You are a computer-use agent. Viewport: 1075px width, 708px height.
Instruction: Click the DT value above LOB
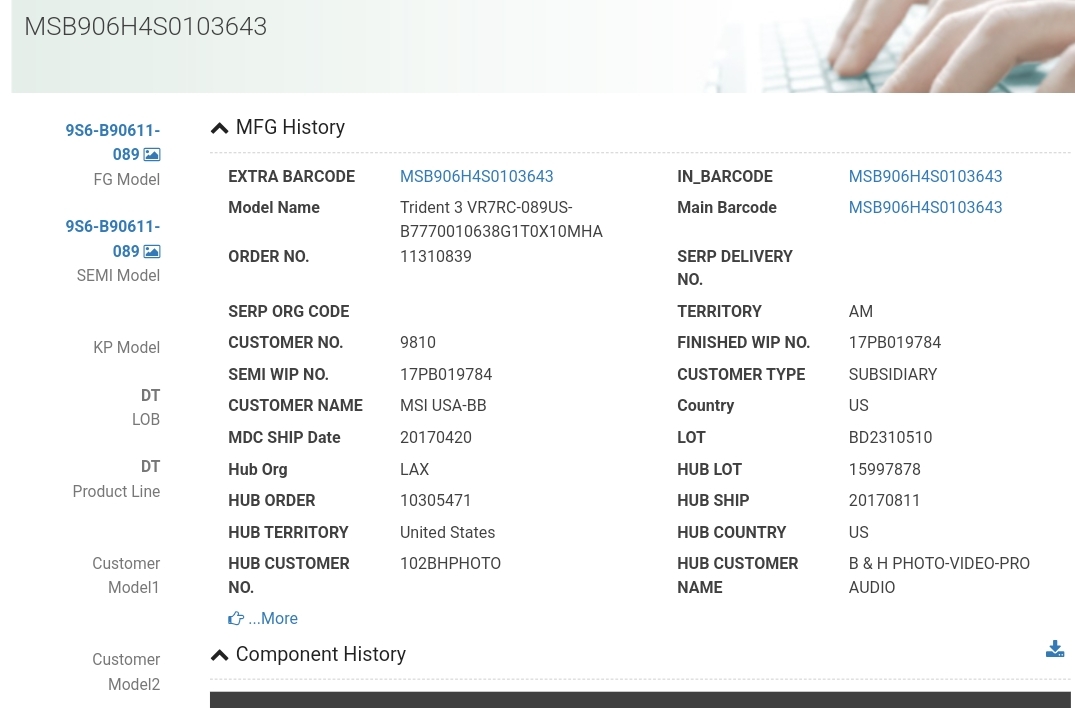coord(150,395)
